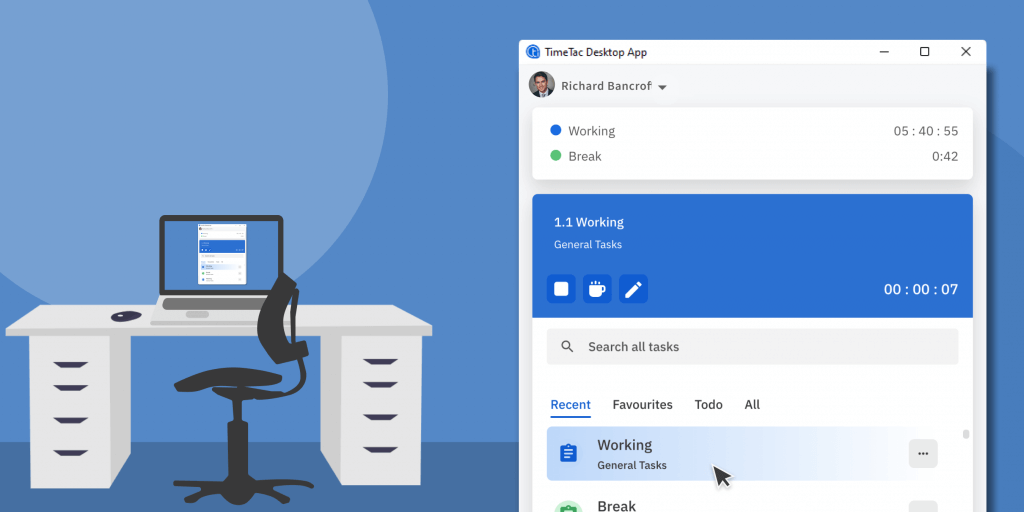Click the green Break task icon in the list

point(568,507)
